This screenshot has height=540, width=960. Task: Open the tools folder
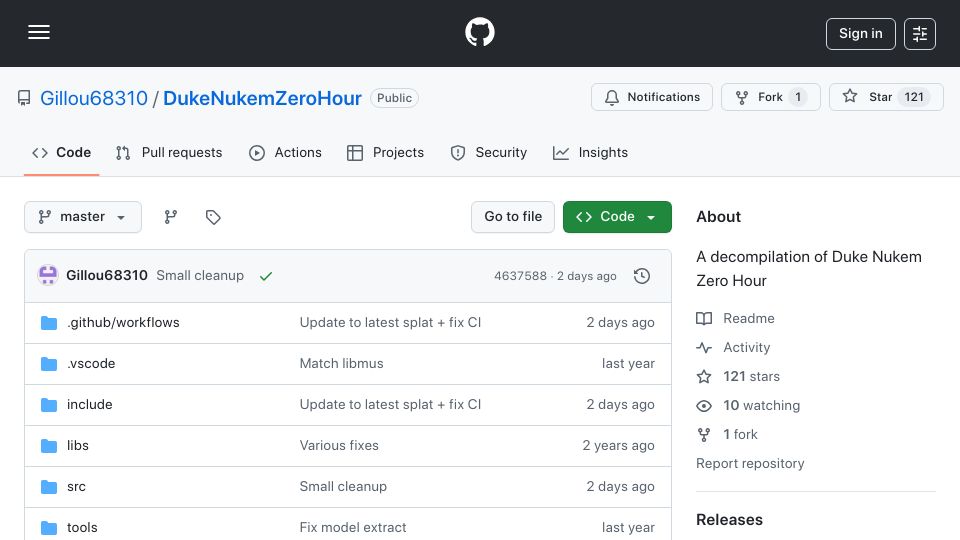(x=82, y=527)
